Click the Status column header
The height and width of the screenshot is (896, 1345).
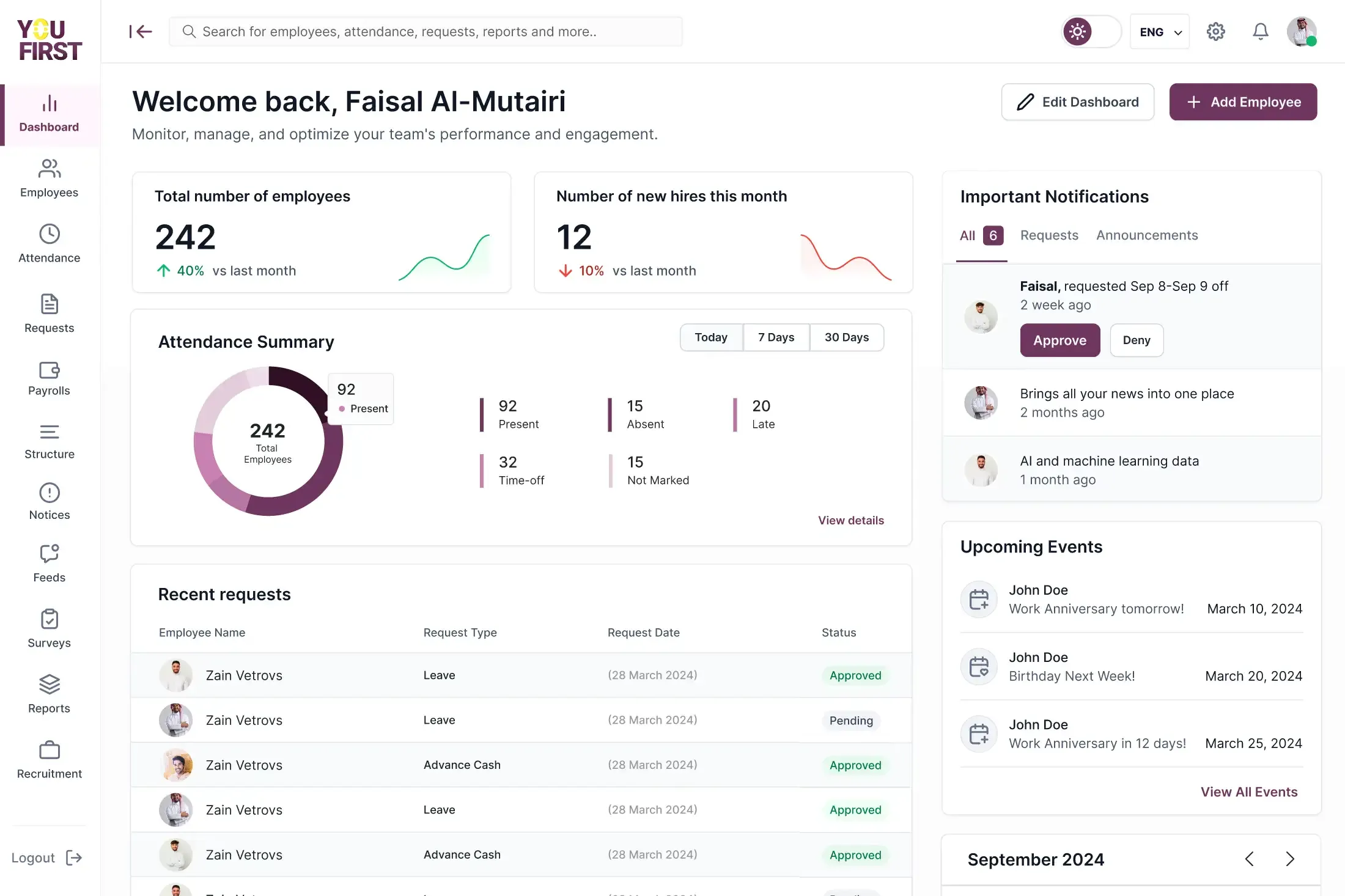point(839,633)
